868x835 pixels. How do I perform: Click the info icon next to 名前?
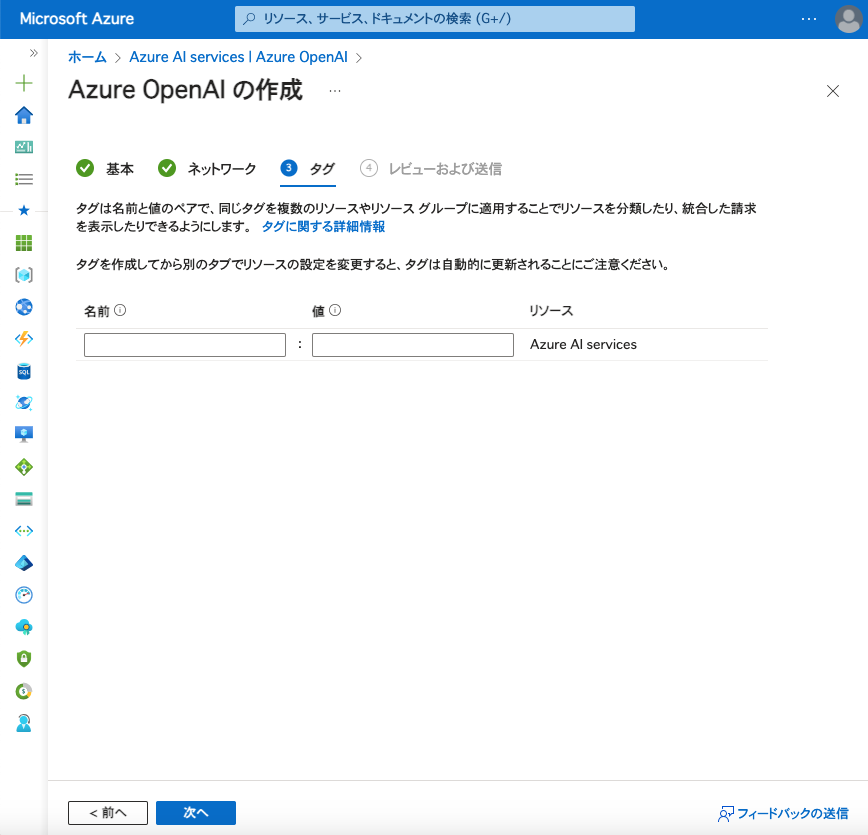click(x=120, y=310)
